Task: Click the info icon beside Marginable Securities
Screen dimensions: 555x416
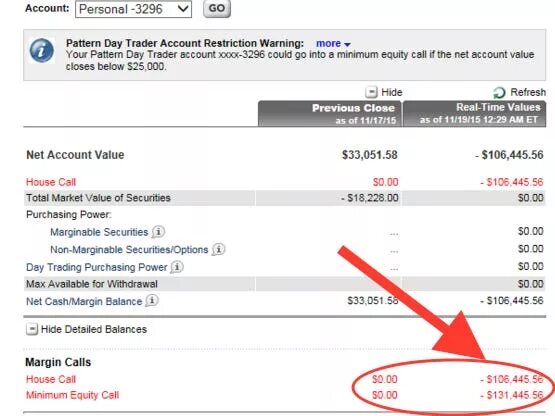Action: pyautogui.click(x=158, y=232)
